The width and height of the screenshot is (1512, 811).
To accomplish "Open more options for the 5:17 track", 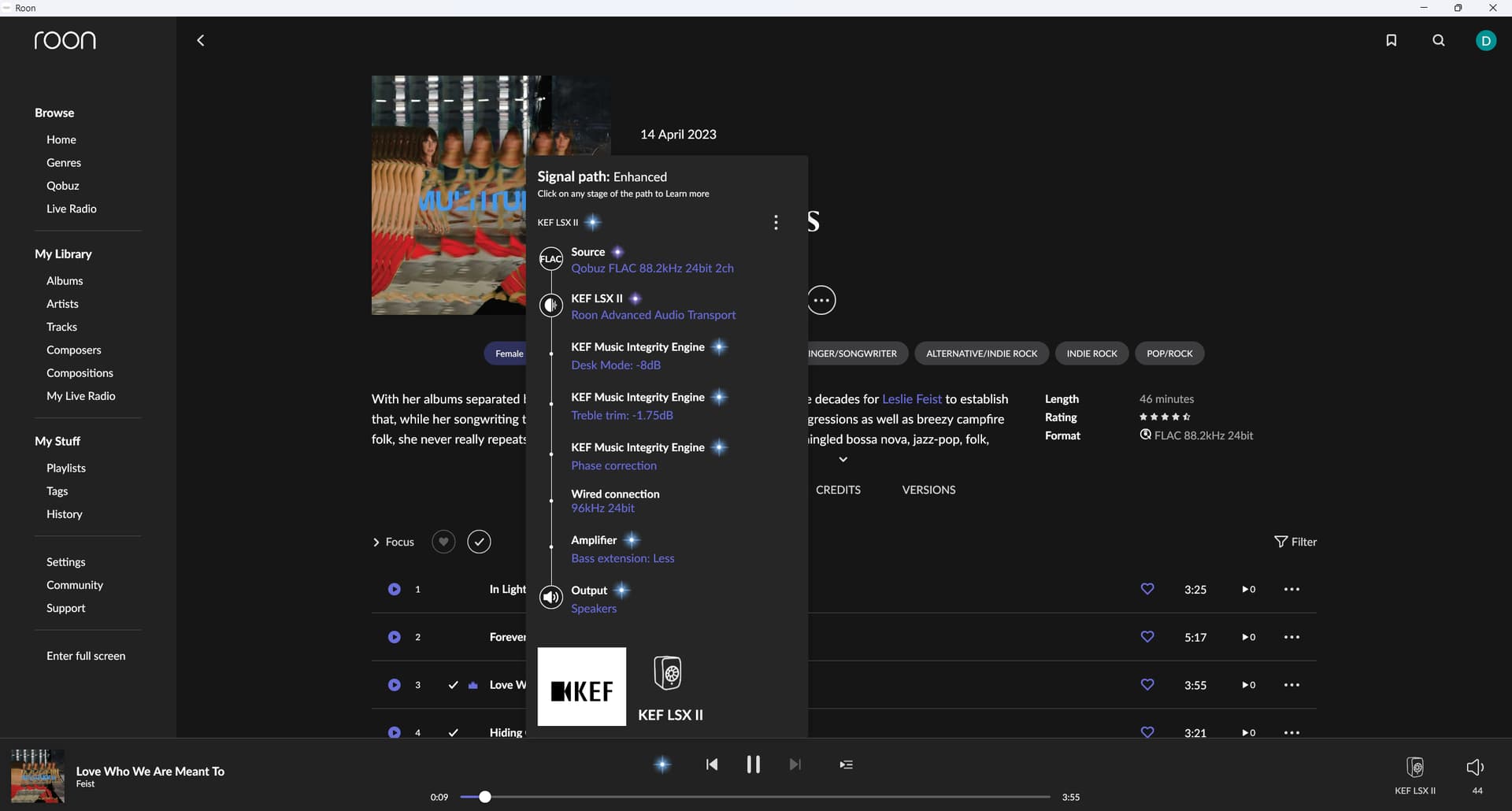I will 1291,637.
